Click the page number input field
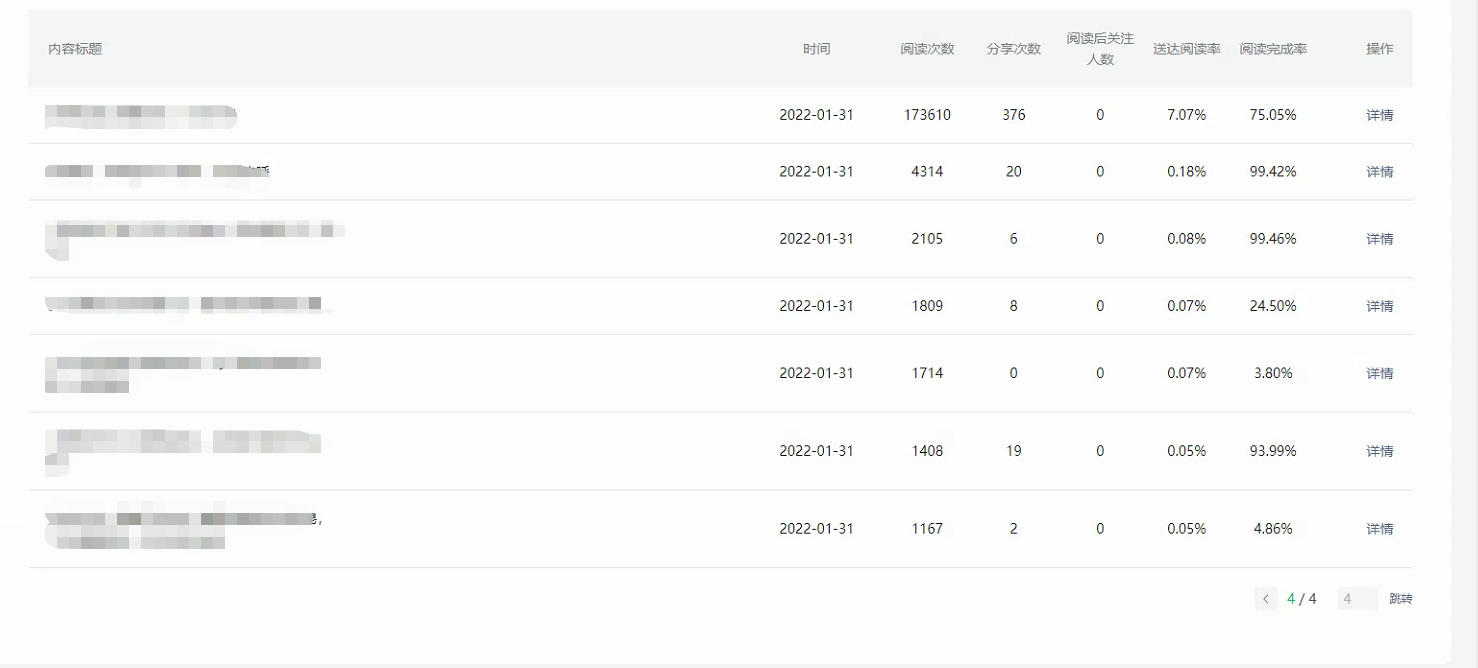Viewport: 1478px width, 668px height. tap(1357, 599)
